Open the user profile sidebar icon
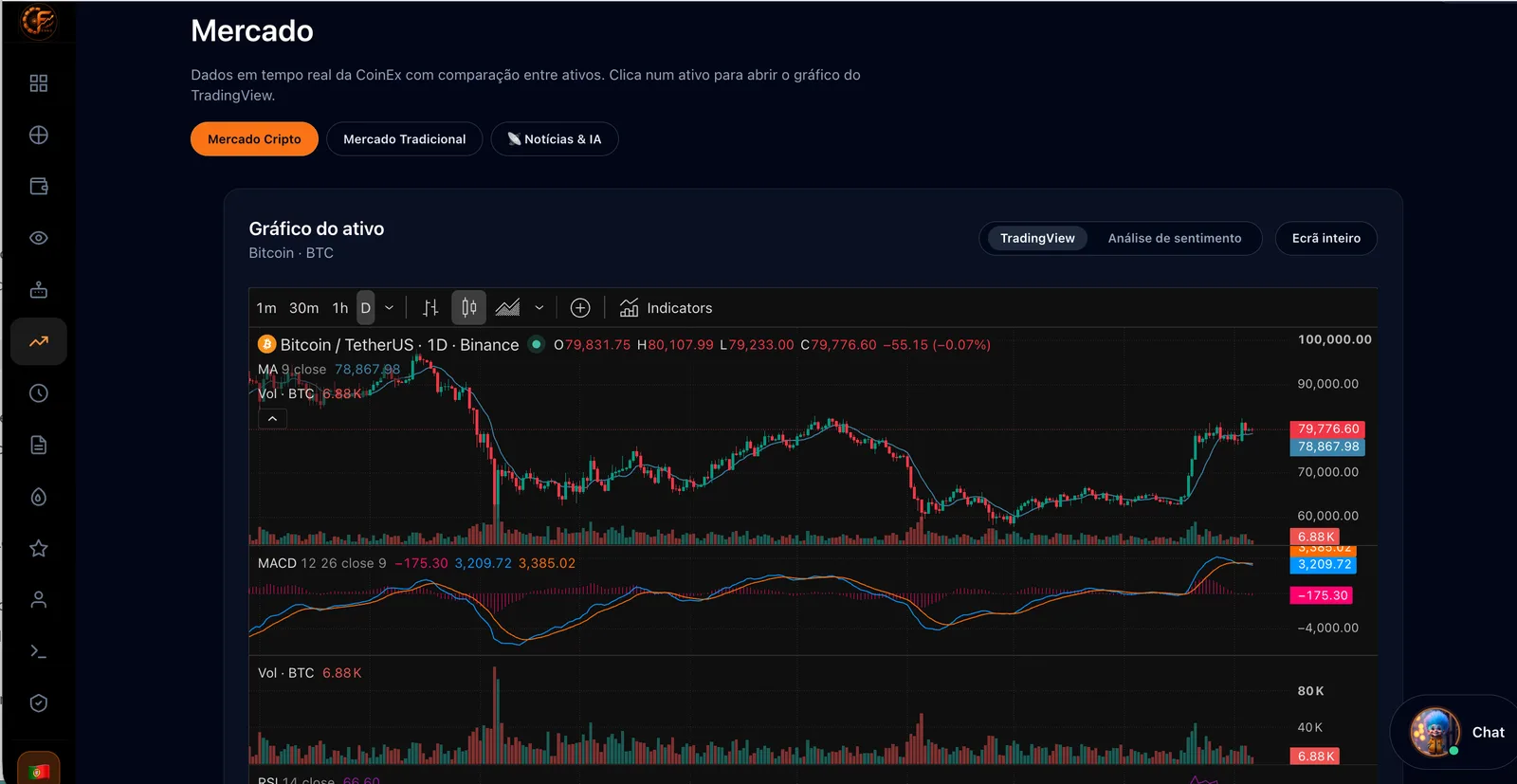The image size is (1517, 784). pyautogui.click(x=39, y=600)
